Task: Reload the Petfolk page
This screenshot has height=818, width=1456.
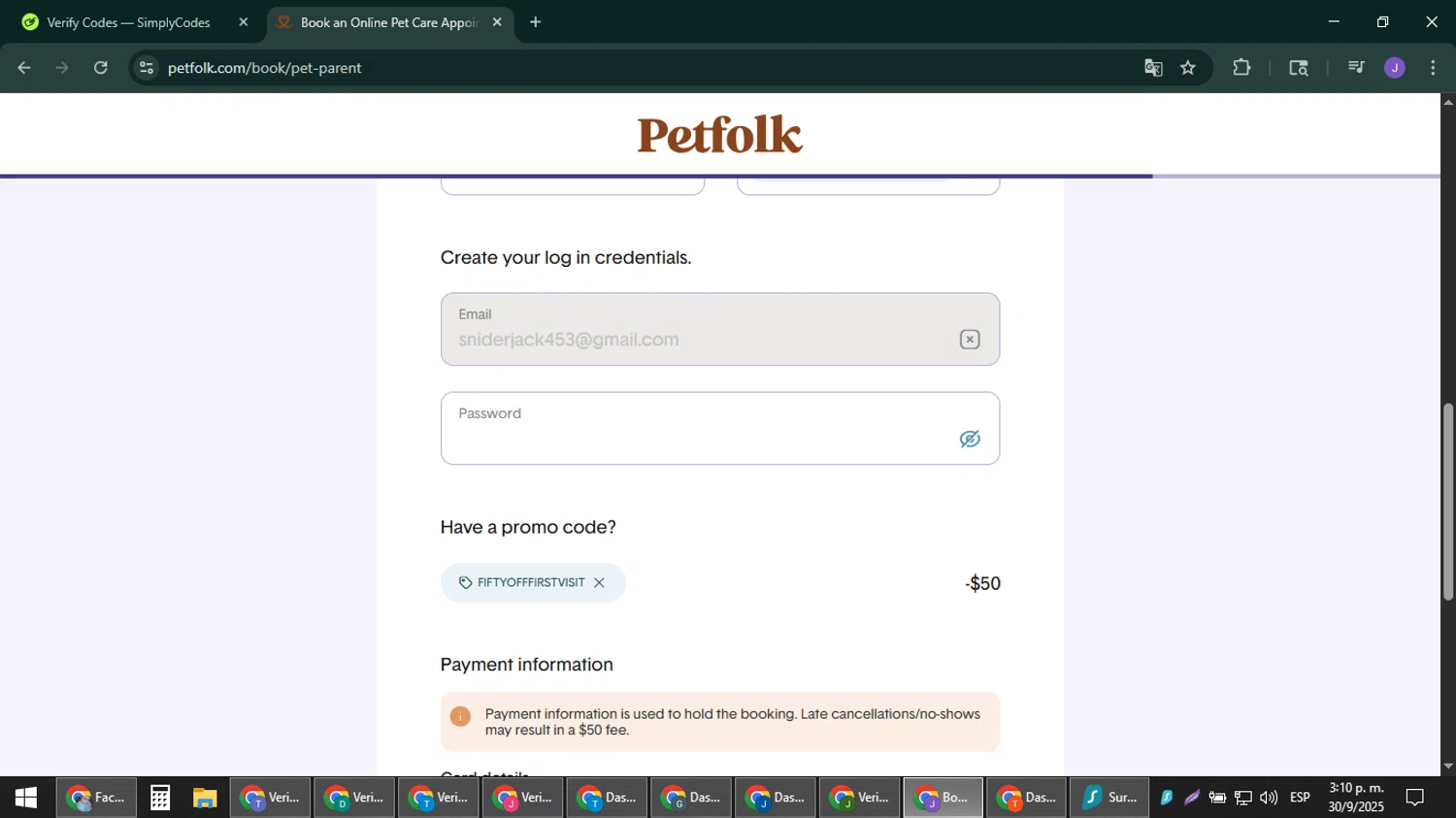Action: pos(101,68)
